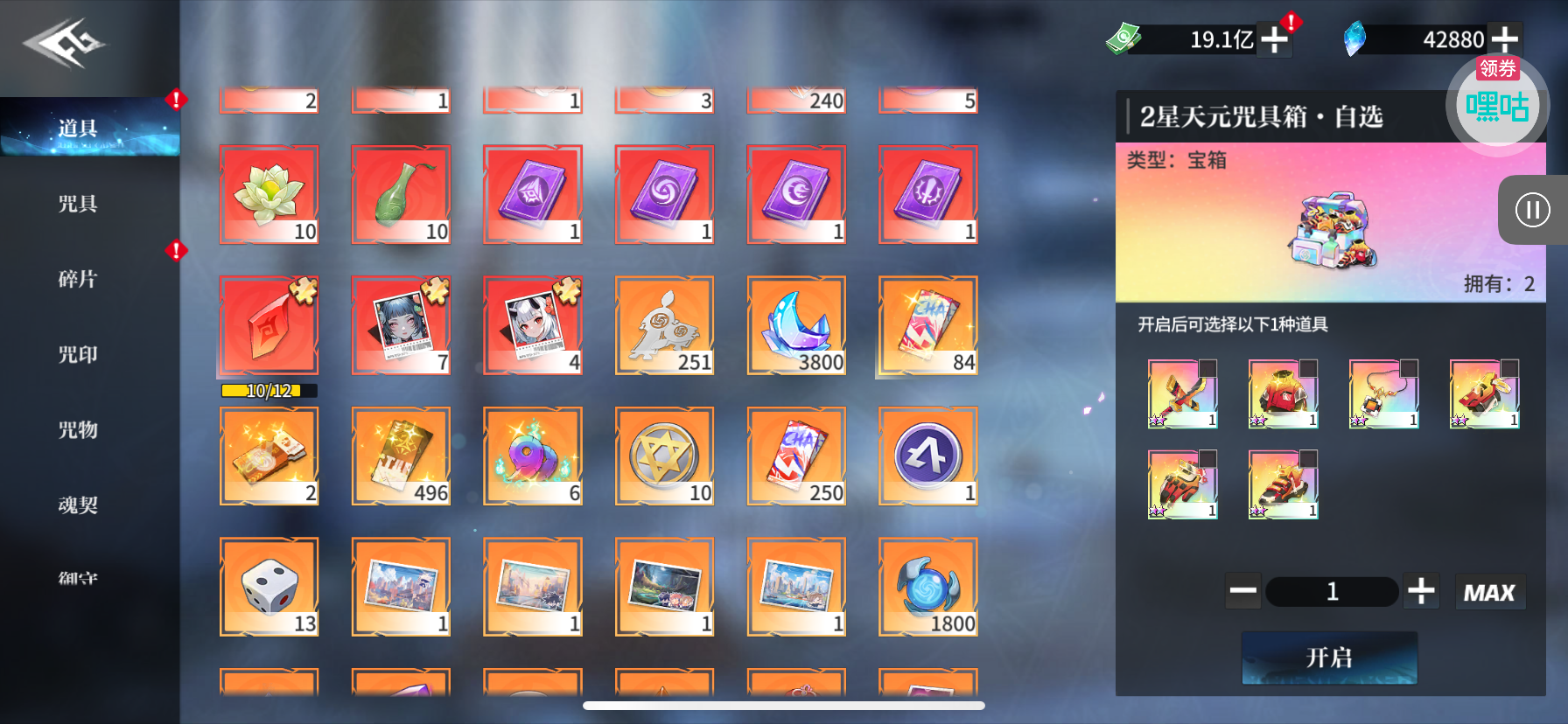Tick the checkbox on the red hoodie reward

point(1308,368)
